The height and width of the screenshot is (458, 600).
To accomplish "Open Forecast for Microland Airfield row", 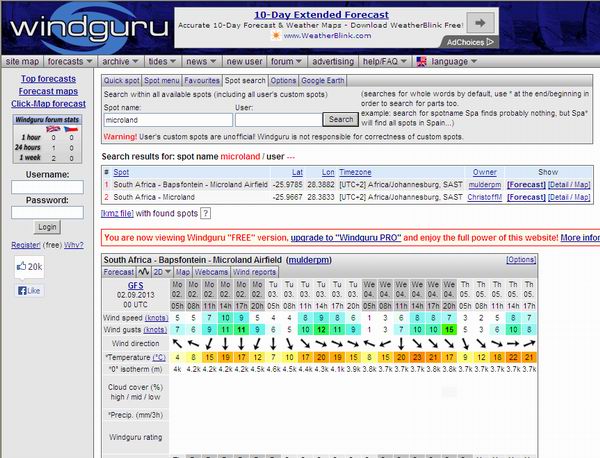I will tap(526, 185).
